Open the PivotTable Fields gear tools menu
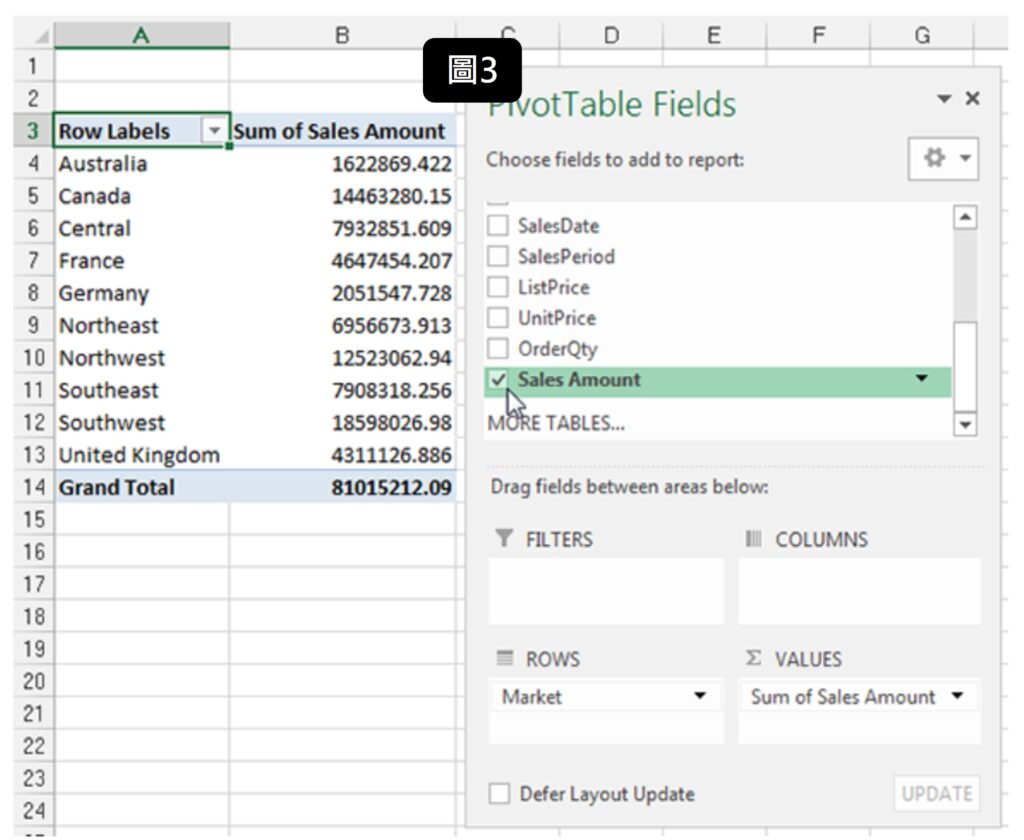The width and height of the screenshot is (1024, 840). click(942, 160)
